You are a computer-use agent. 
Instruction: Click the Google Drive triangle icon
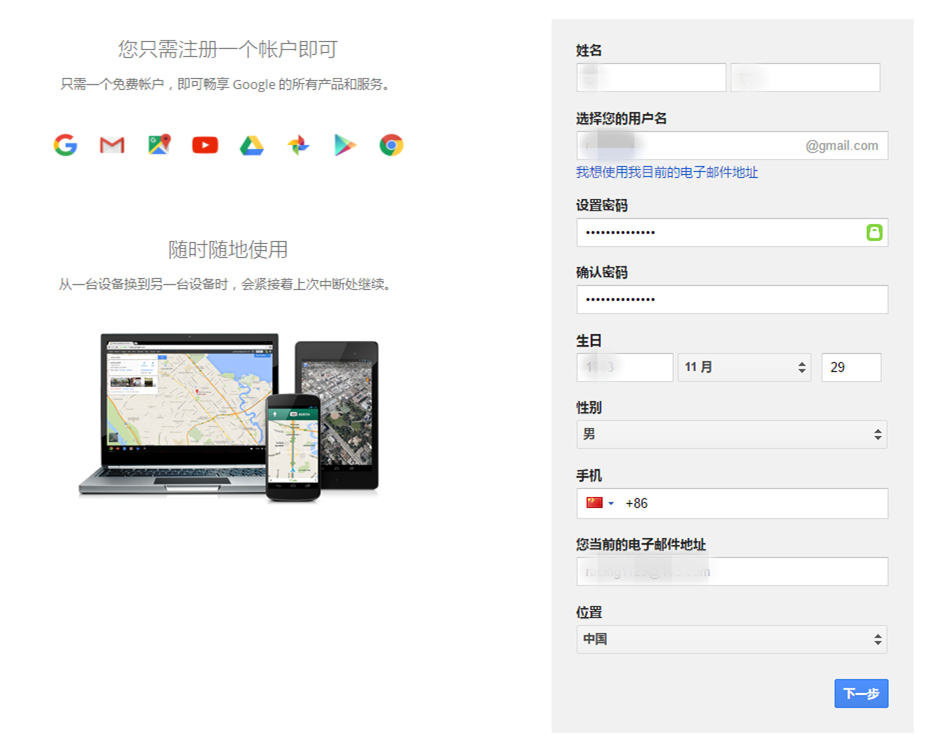(x=251, y=145)
